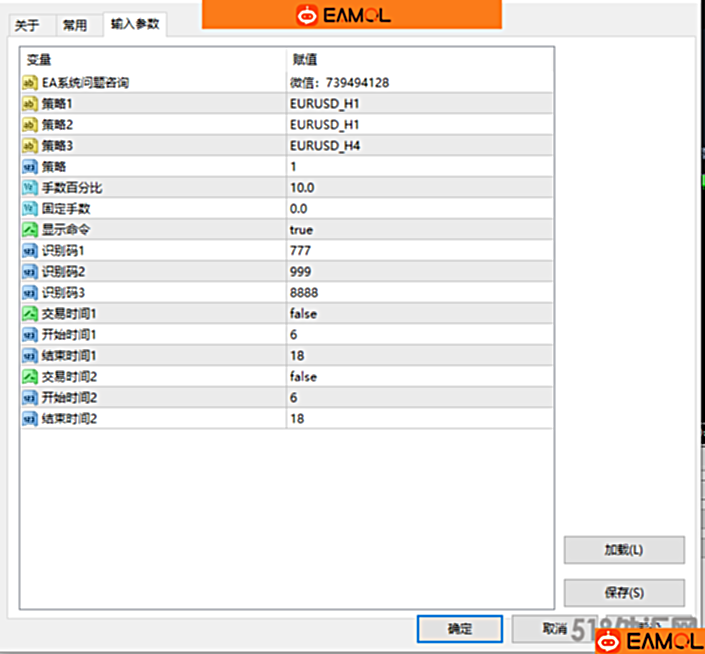The height and width of the screenshot is (654, 705).
Task: Select the 识别码3 value 8888
Action: (303, 293)
